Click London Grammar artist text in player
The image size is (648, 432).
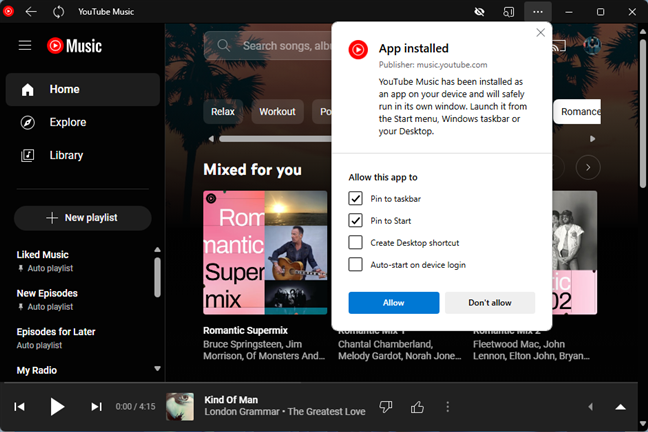[242, 412]
